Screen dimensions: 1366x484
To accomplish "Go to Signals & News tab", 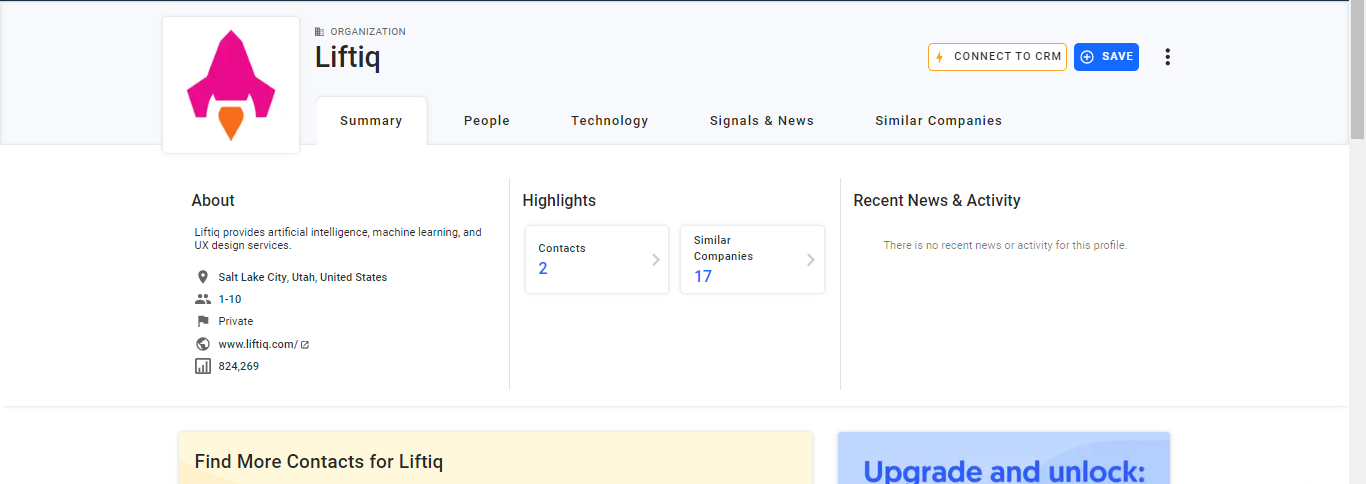I will pyautogui.click(x=762, y=121).
